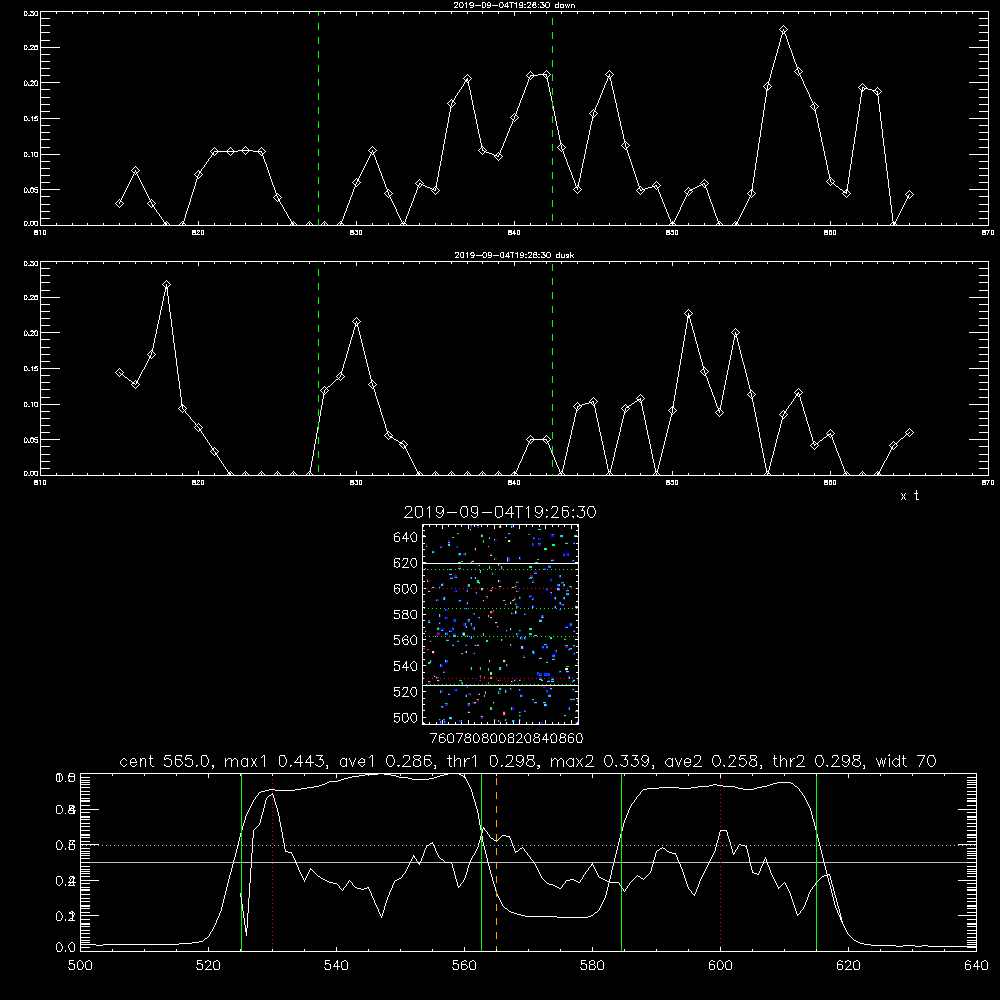This screenshot has width=1000, height=1000.
Task: Click 0.20 on the dusk plot y-axis
Action: click(x=31, y=333)
